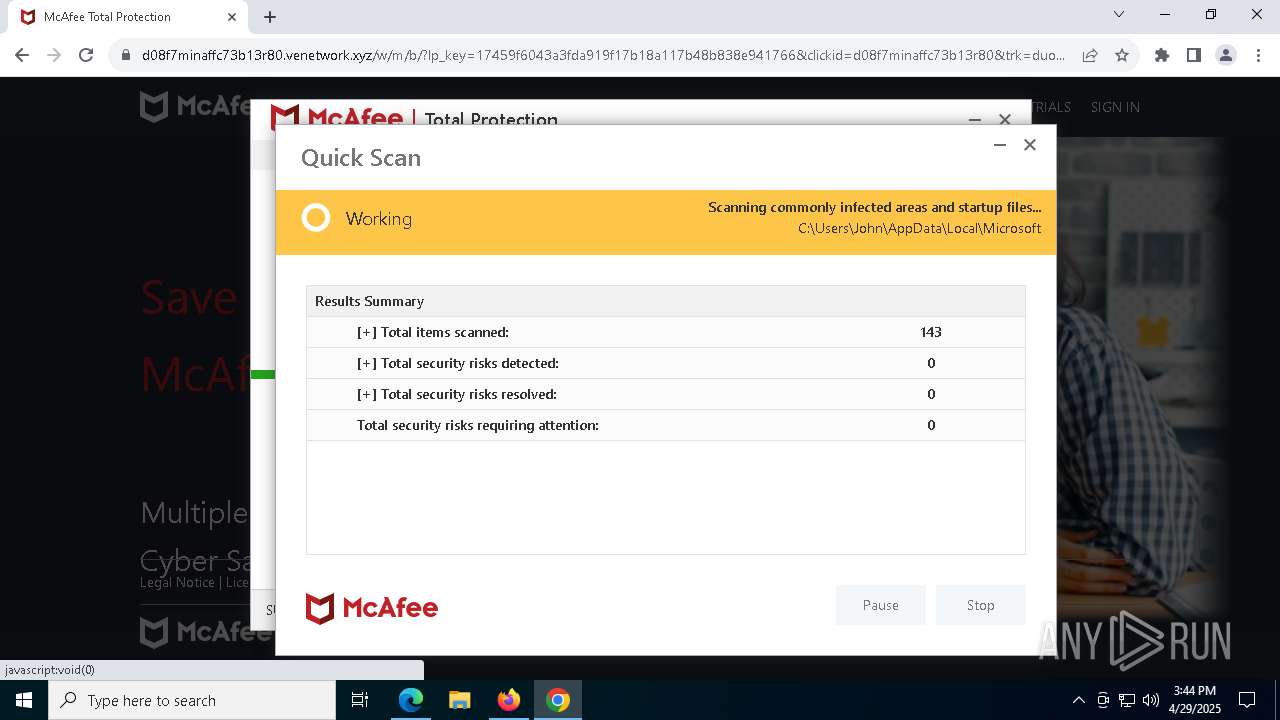
Task: Minimize the Quick Scan dialog
Action: coord(999,145)
